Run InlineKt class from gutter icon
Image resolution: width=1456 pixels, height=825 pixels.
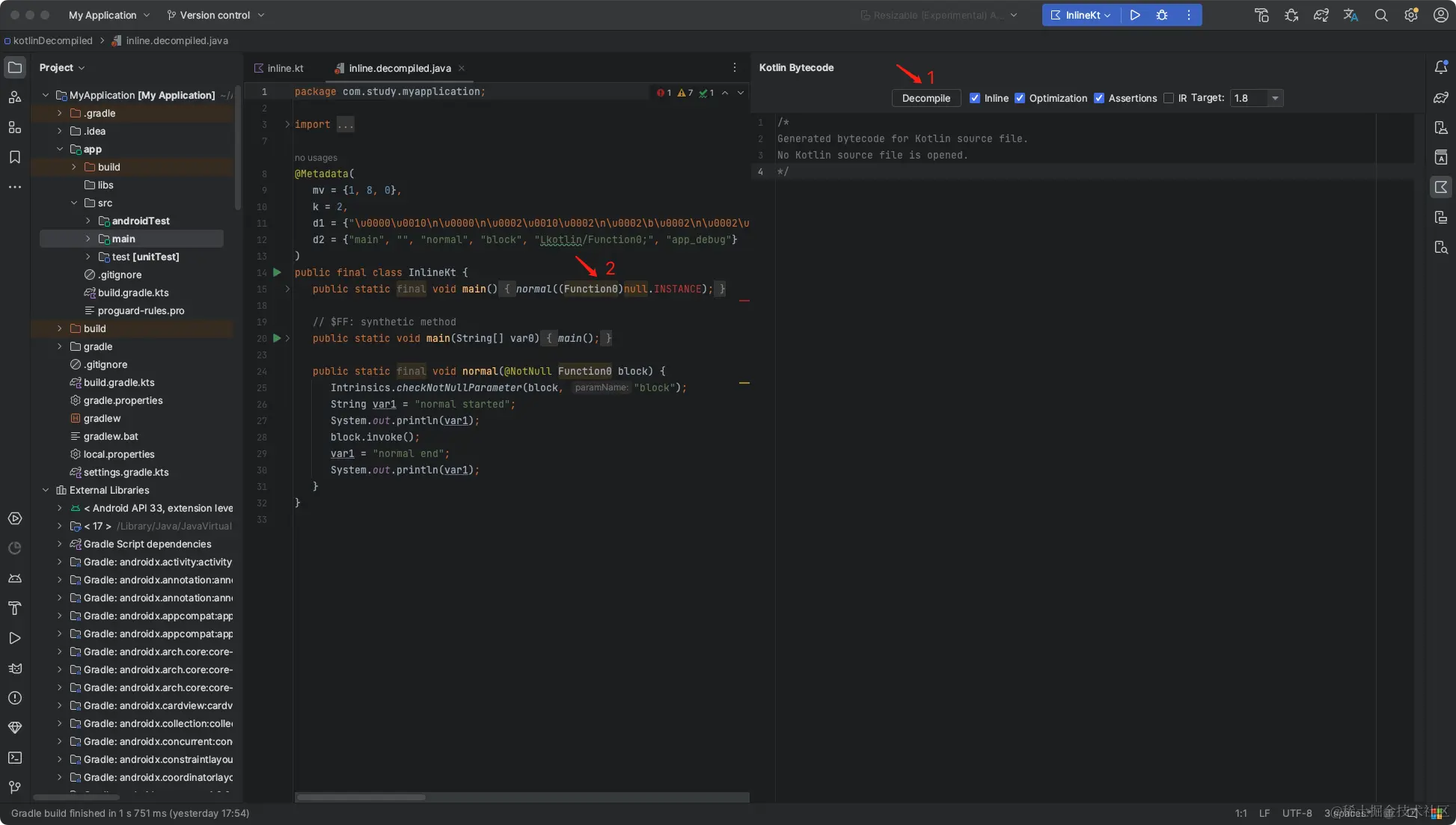[x=277, y=272]
